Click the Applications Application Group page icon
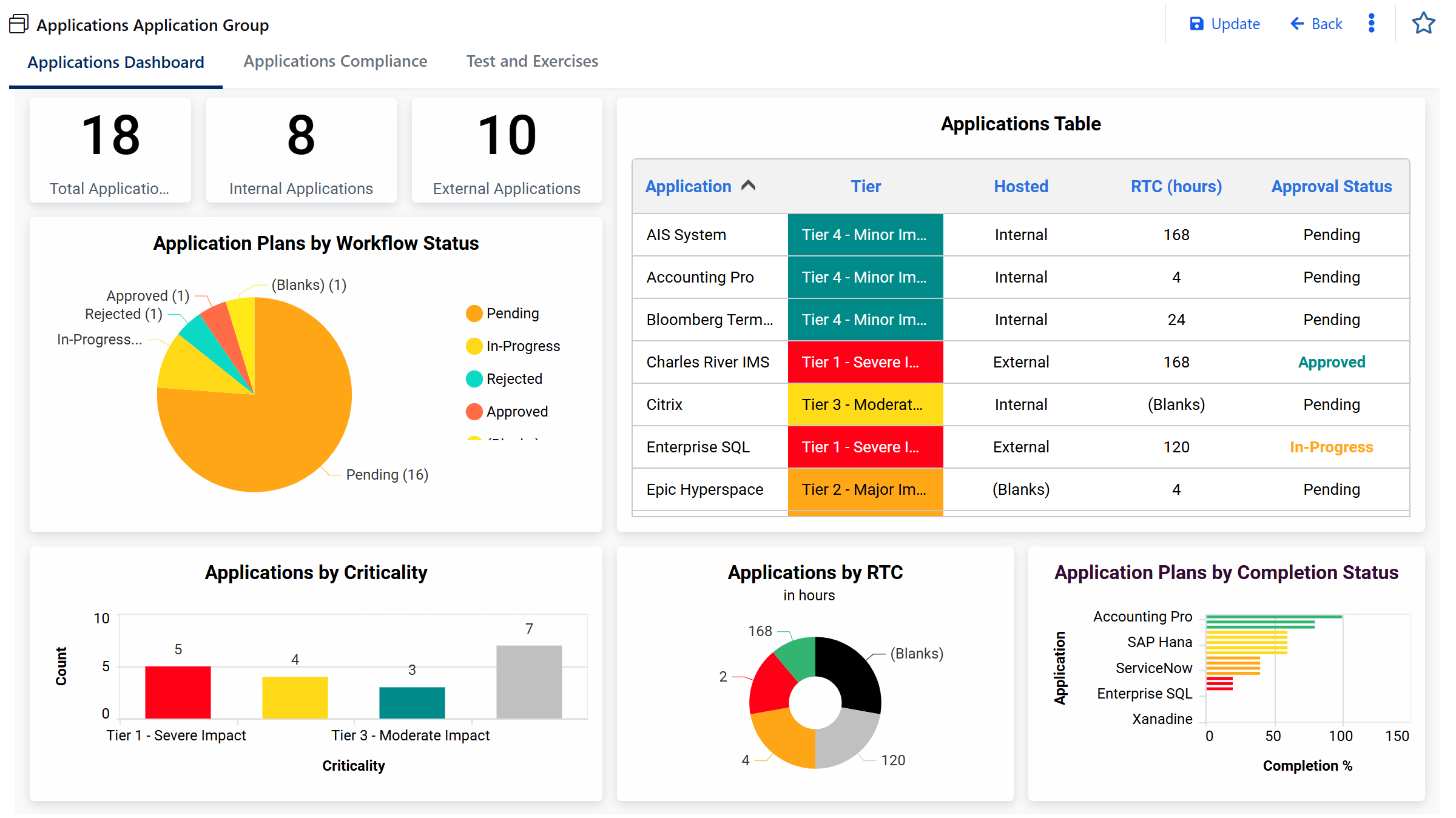The image size is (1456, 818). pos(19,24)
